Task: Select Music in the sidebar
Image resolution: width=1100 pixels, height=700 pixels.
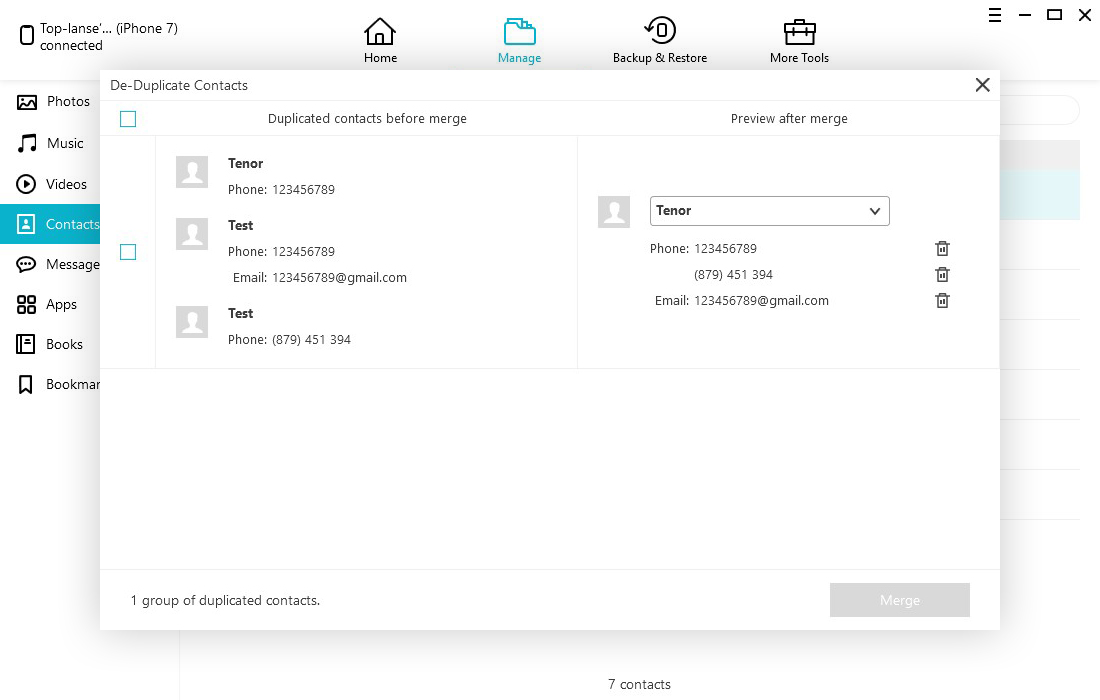Action: [51, 143]
